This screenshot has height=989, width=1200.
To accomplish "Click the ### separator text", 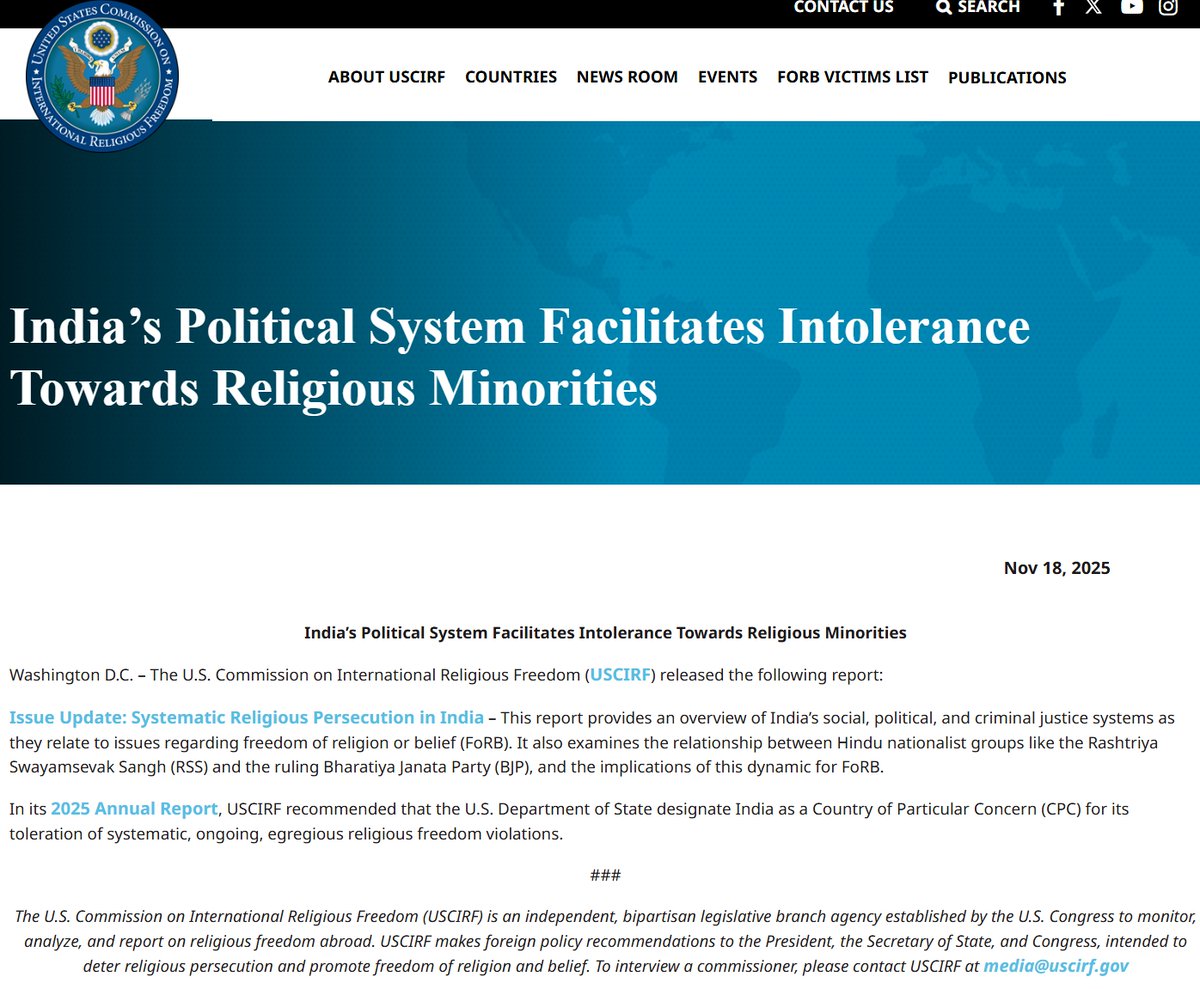I will pos(605,876).
